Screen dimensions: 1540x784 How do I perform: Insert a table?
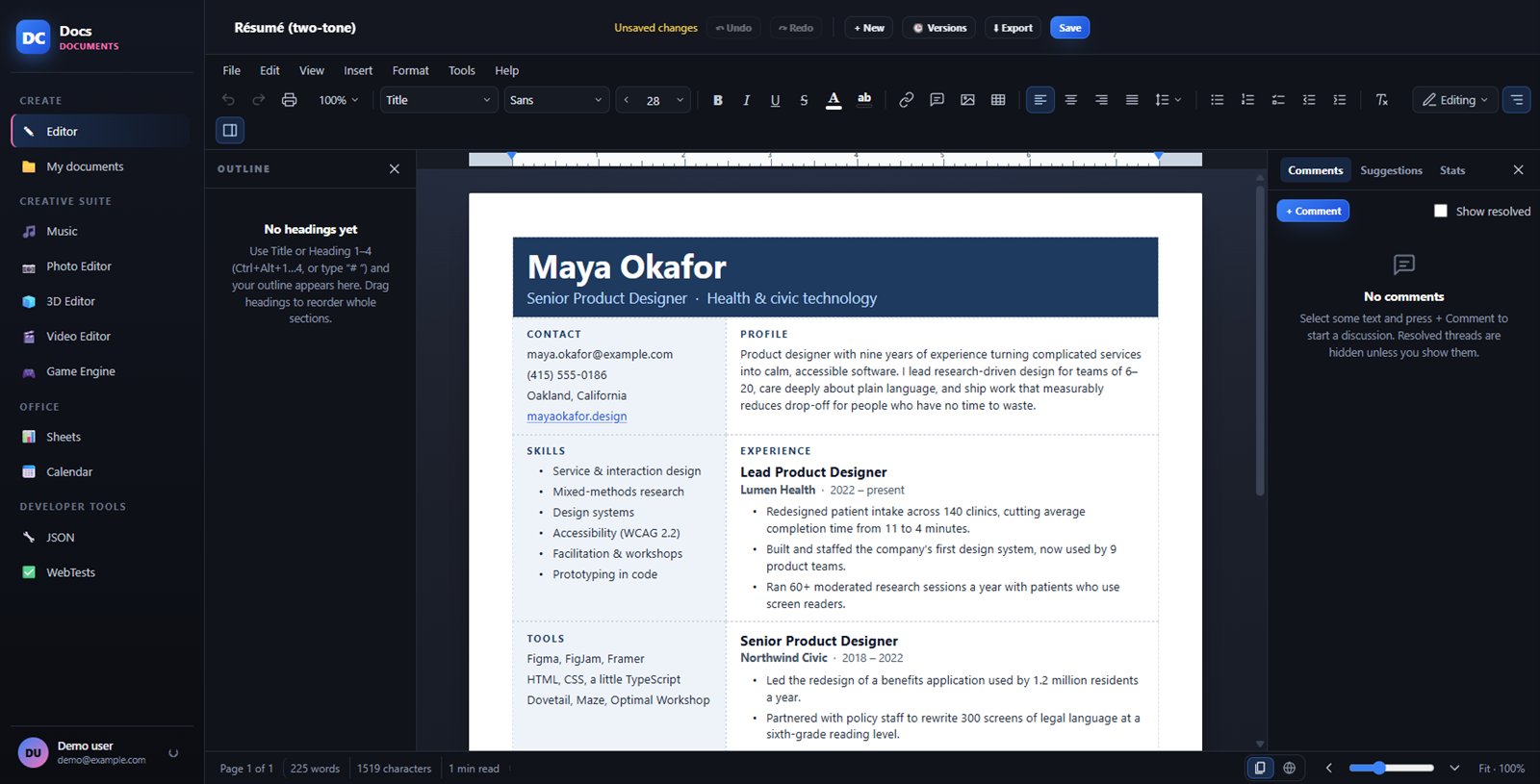point(998,100)
